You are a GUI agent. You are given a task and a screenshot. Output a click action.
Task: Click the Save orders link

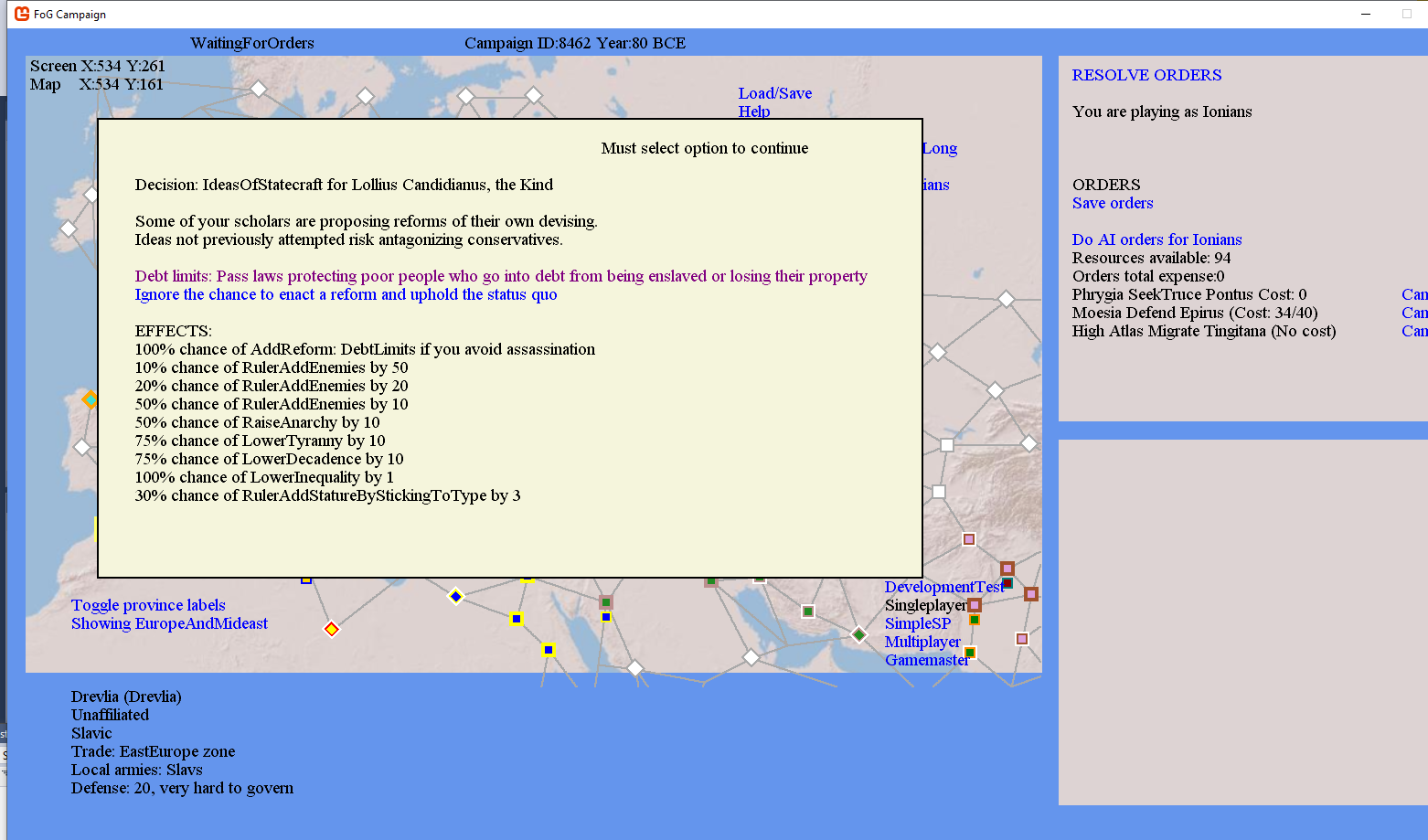1113,203
